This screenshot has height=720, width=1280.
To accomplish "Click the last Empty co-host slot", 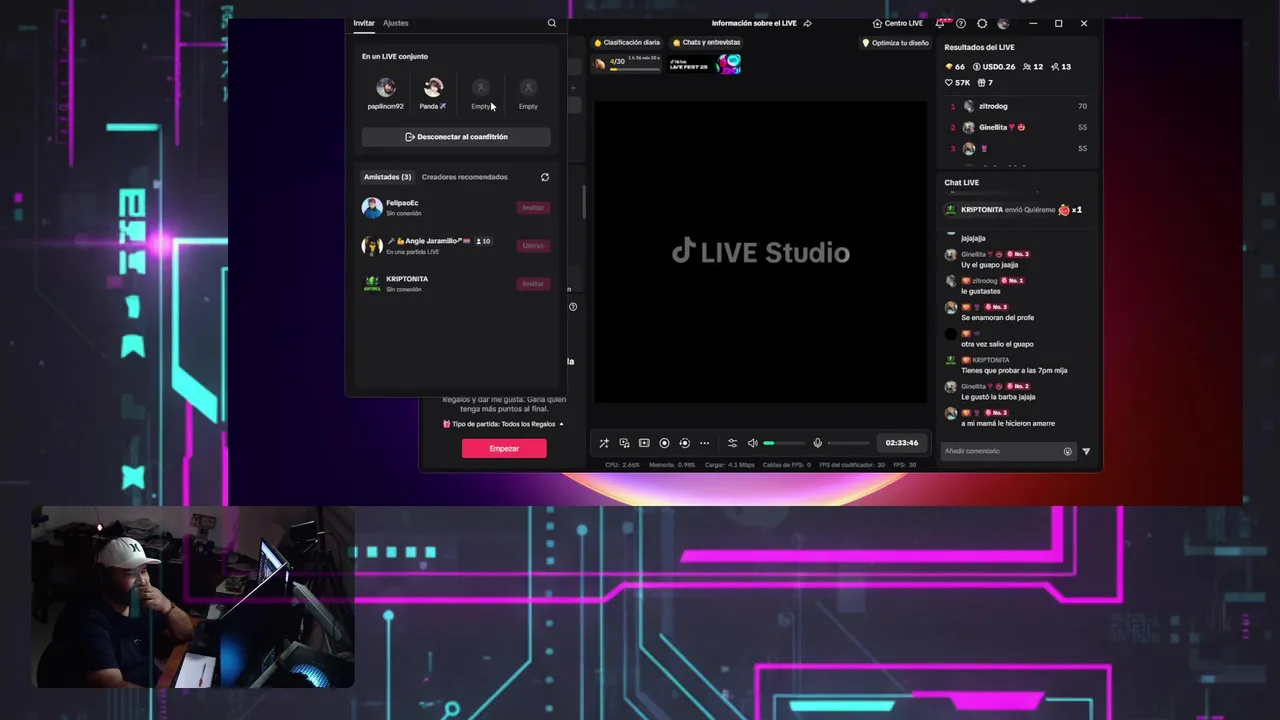I will pos(529,94).
